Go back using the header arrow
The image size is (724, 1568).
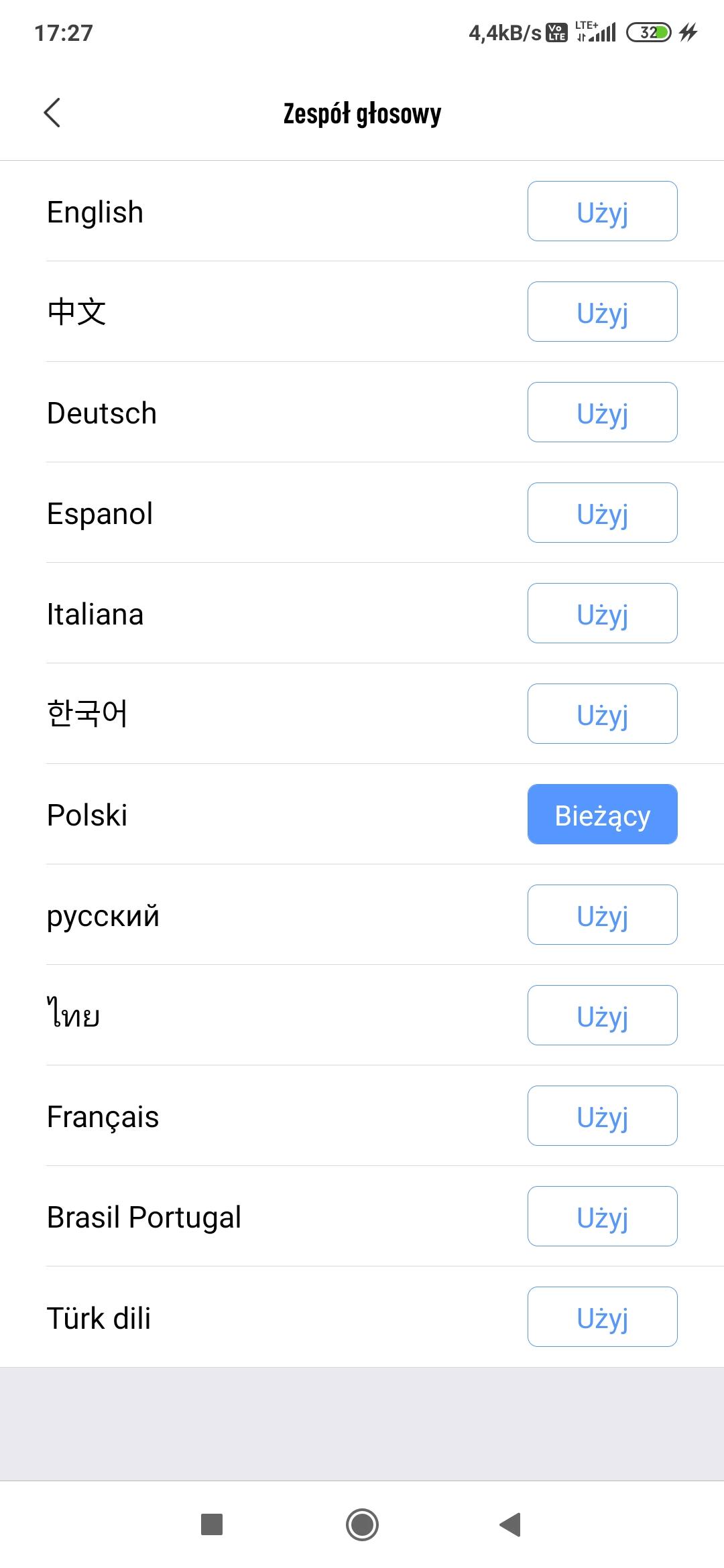[x=52, y=113]
